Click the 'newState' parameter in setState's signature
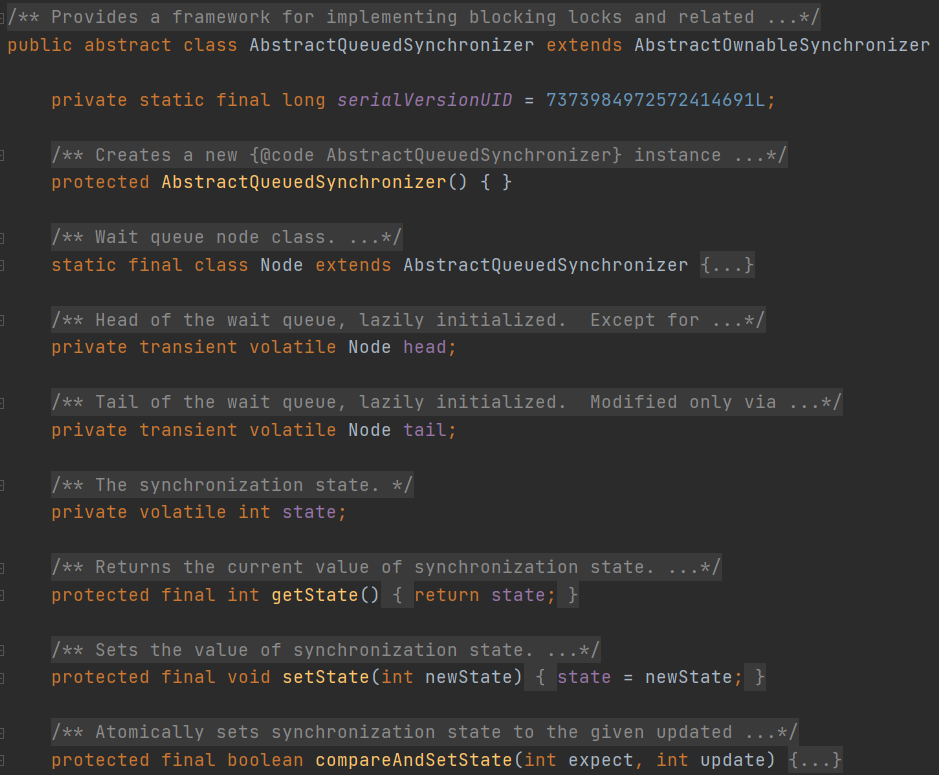The height and width of the screenshot is (775, 939). tap(469, 677)
